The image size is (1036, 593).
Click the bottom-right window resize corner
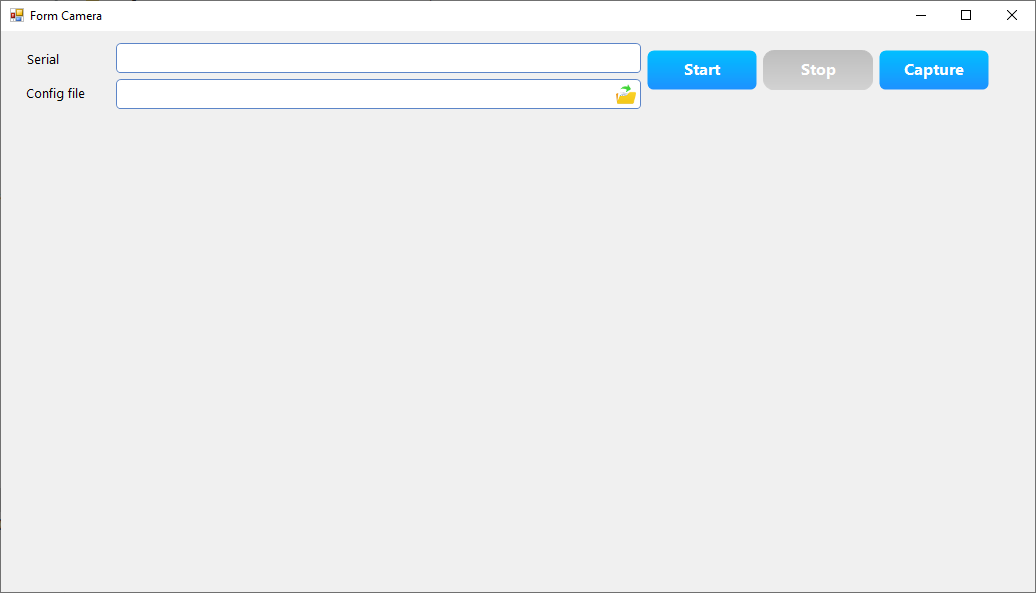pos(1031,588)
